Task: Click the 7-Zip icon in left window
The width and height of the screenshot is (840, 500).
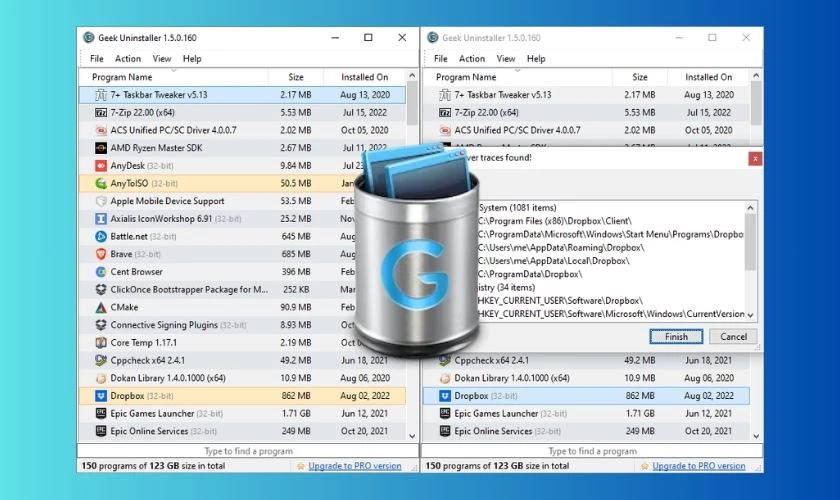Action: pos(101,113)
